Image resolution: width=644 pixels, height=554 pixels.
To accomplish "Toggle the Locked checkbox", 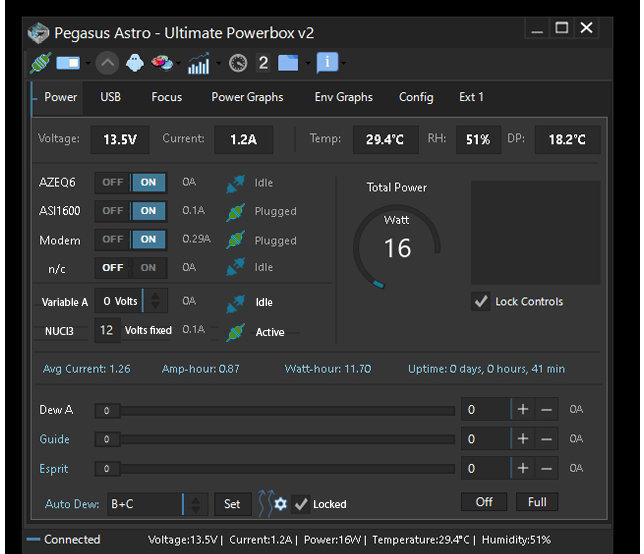I will [x=301, y=504].
